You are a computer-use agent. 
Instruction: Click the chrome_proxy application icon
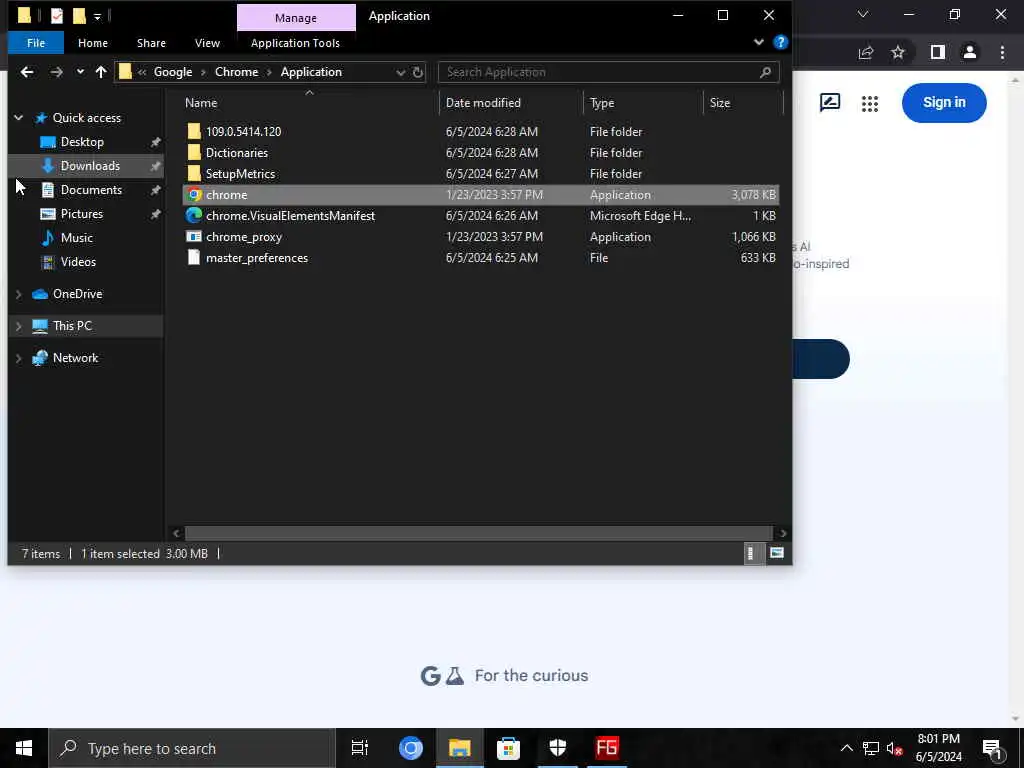[194, 236]
